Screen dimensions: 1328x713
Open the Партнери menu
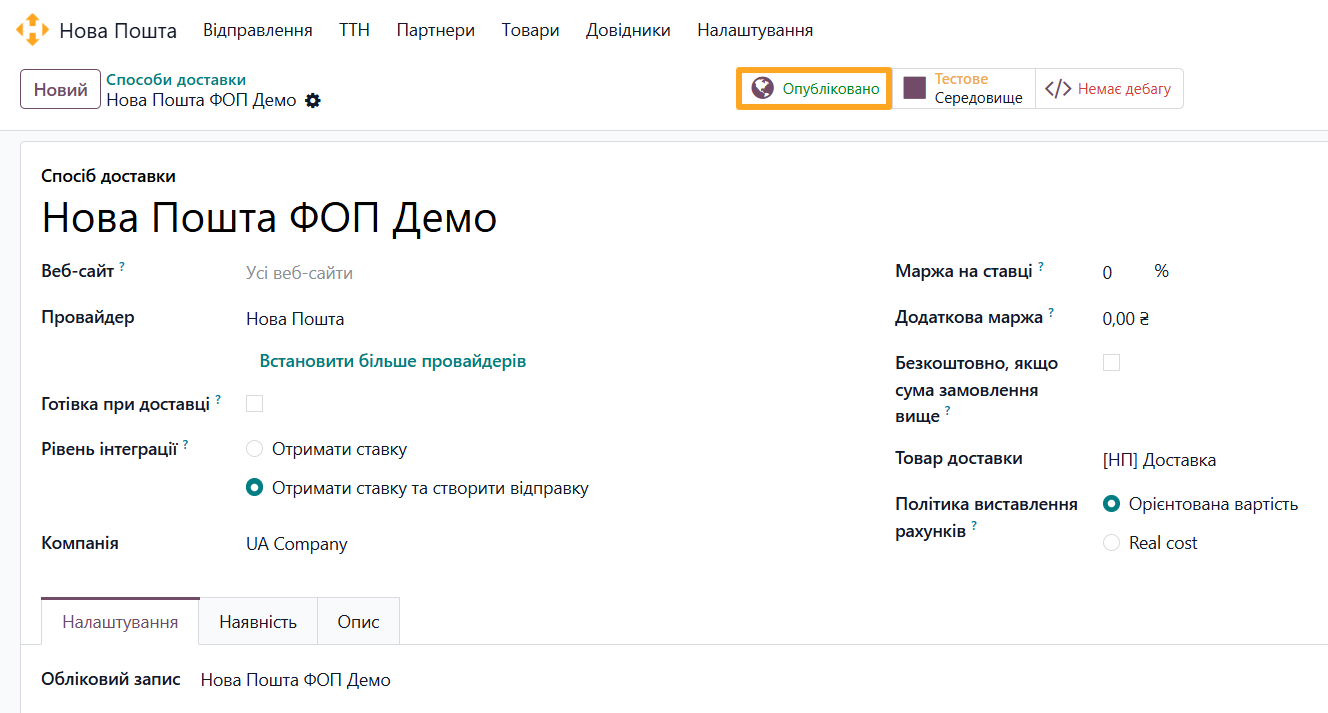(x=436, y=30)
